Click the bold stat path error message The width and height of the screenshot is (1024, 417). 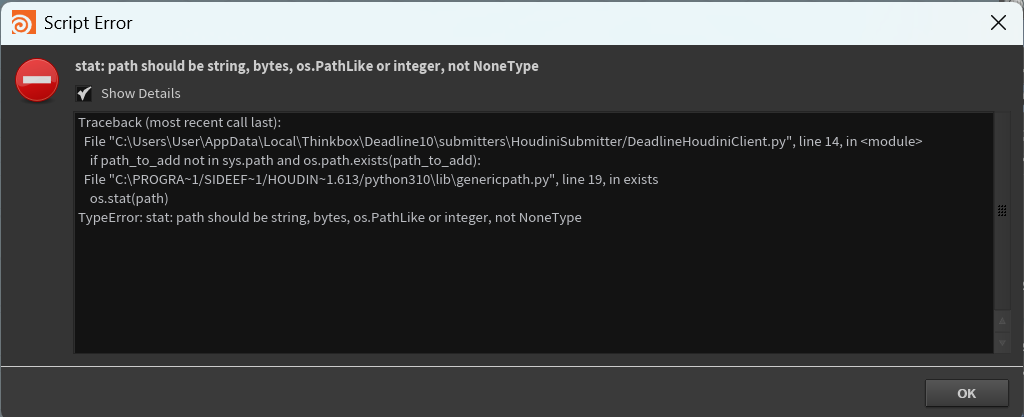click(307, 67)
